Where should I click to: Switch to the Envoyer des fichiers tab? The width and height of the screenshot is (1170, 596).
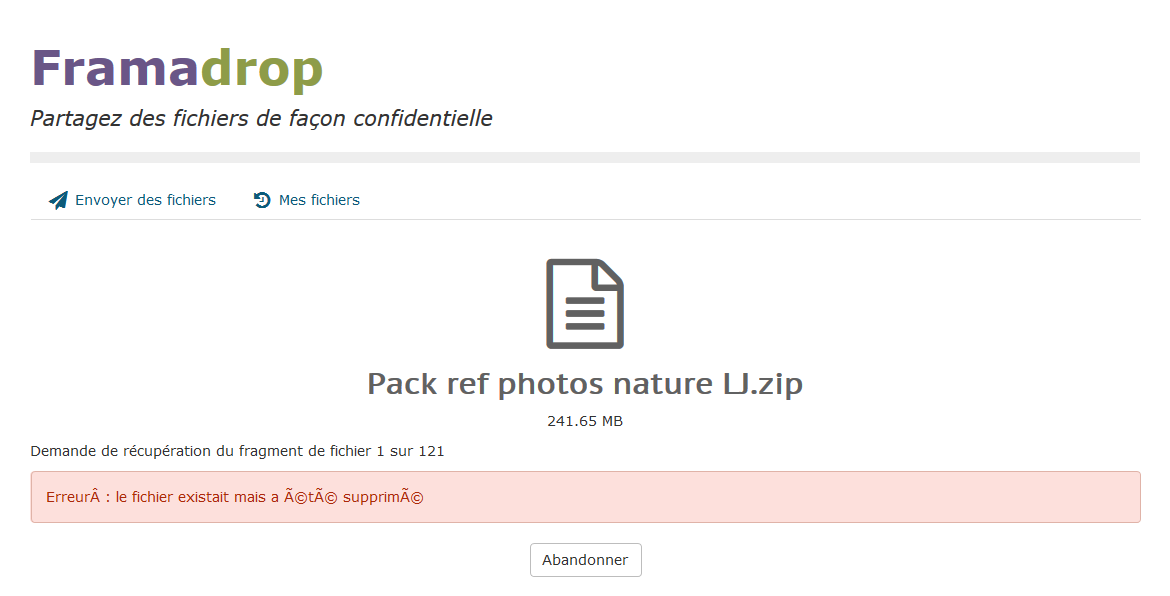pyautogui.click(x=145, y=200)
